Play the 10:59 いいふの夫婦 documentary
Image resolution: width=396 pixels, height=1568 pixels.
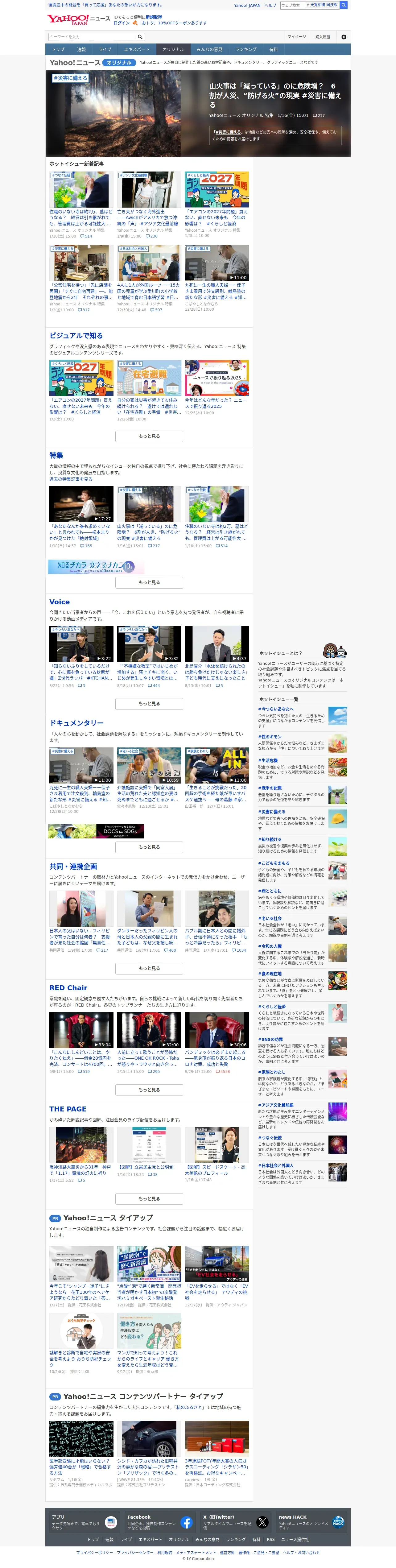[149, 765]
